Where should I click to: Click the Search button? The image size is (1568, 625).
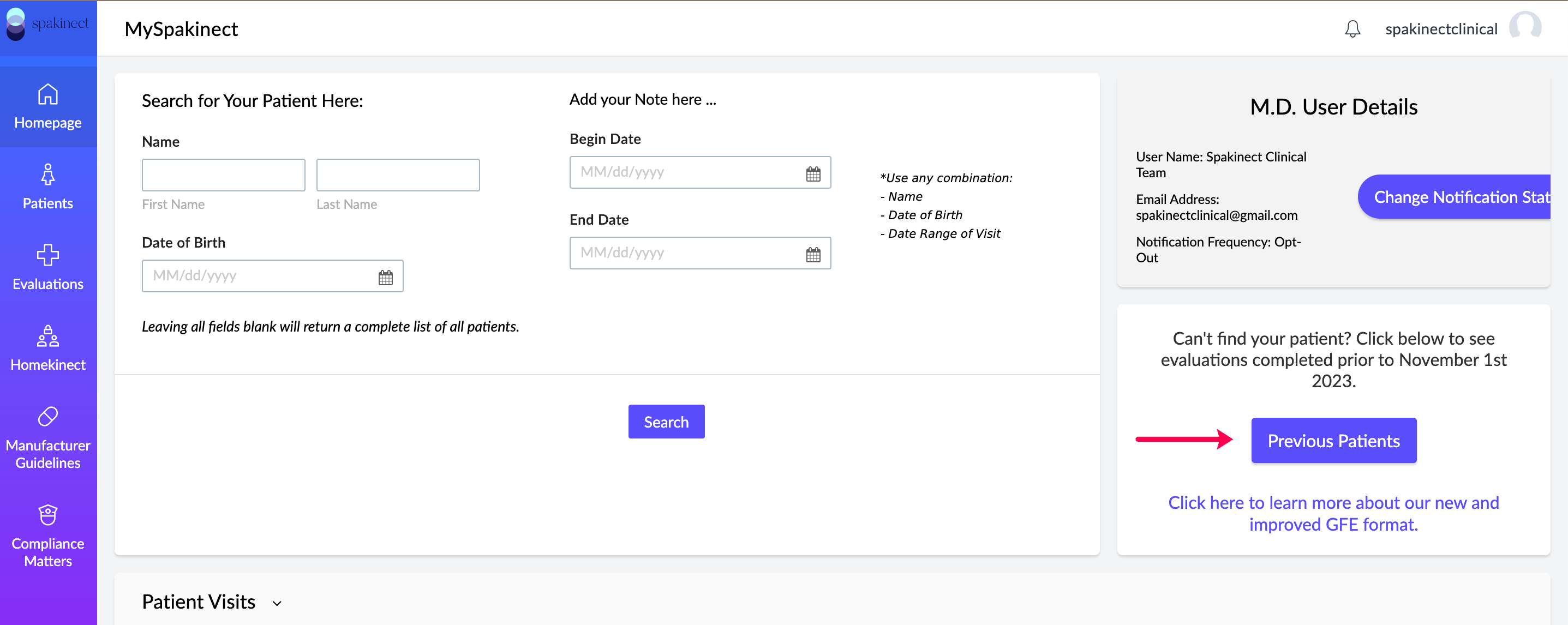pyautogui.click(x=667, y=422)
